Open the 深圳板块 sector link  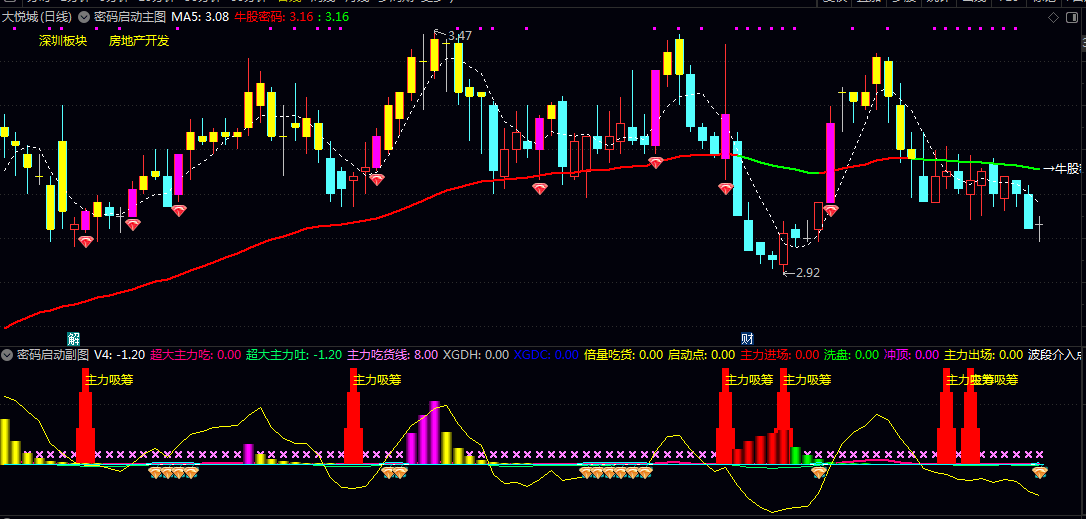point(63,41)
